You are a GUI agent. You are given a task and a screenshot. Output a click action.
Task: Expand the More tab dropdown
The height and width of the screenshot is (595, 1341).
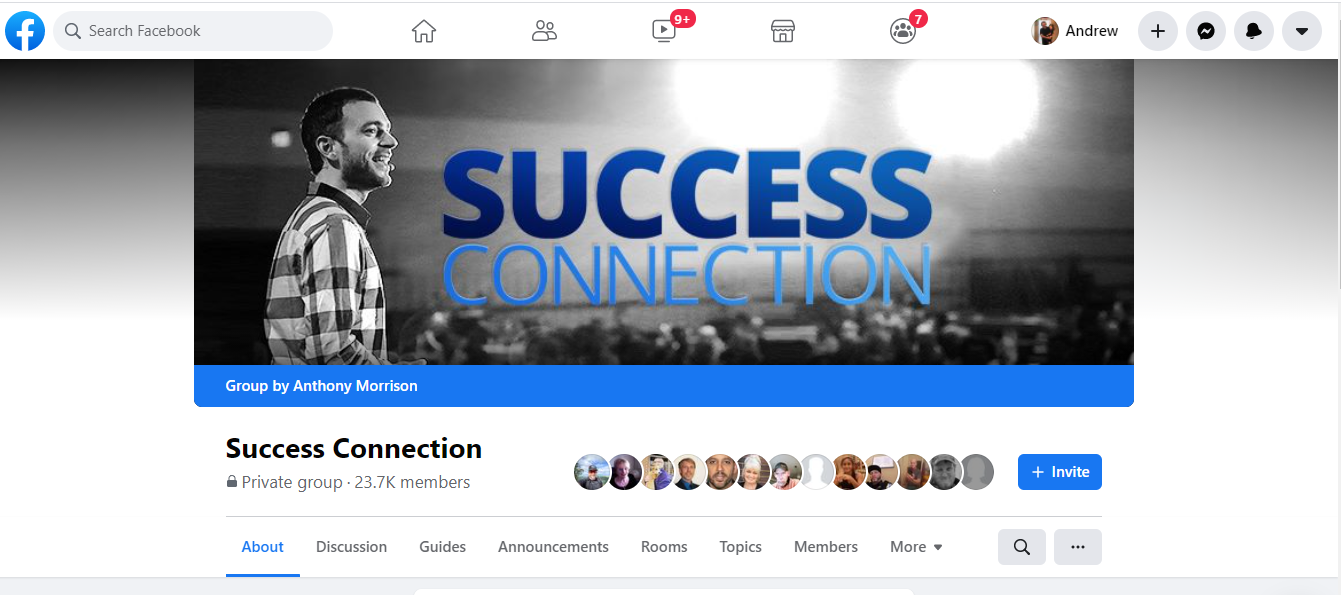[x=916, y=547]
